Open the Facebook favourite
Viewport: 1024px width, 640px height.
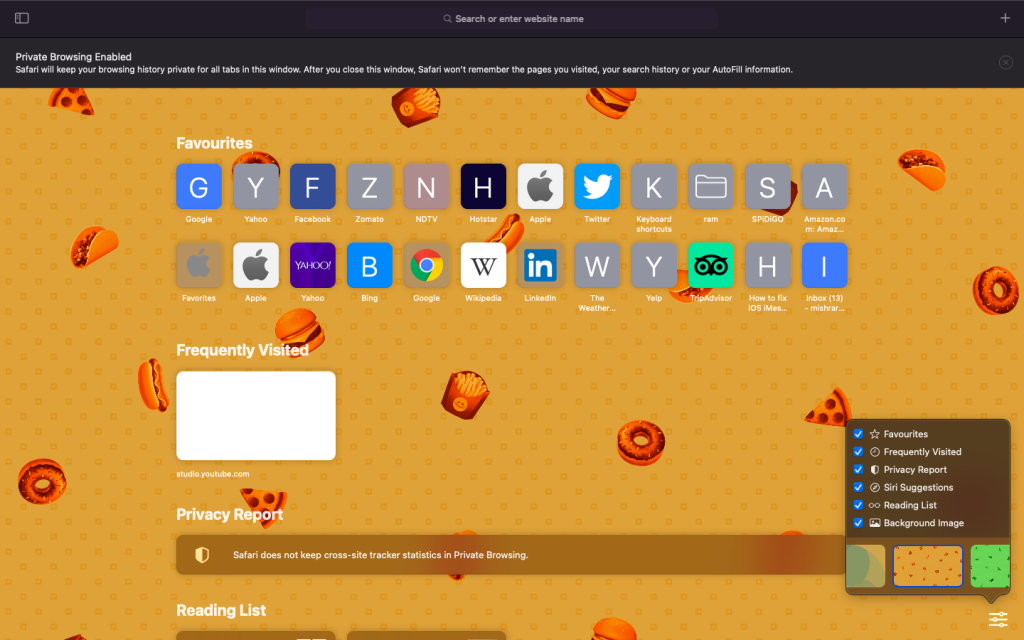pyautogui.click(x=312, y=187)
